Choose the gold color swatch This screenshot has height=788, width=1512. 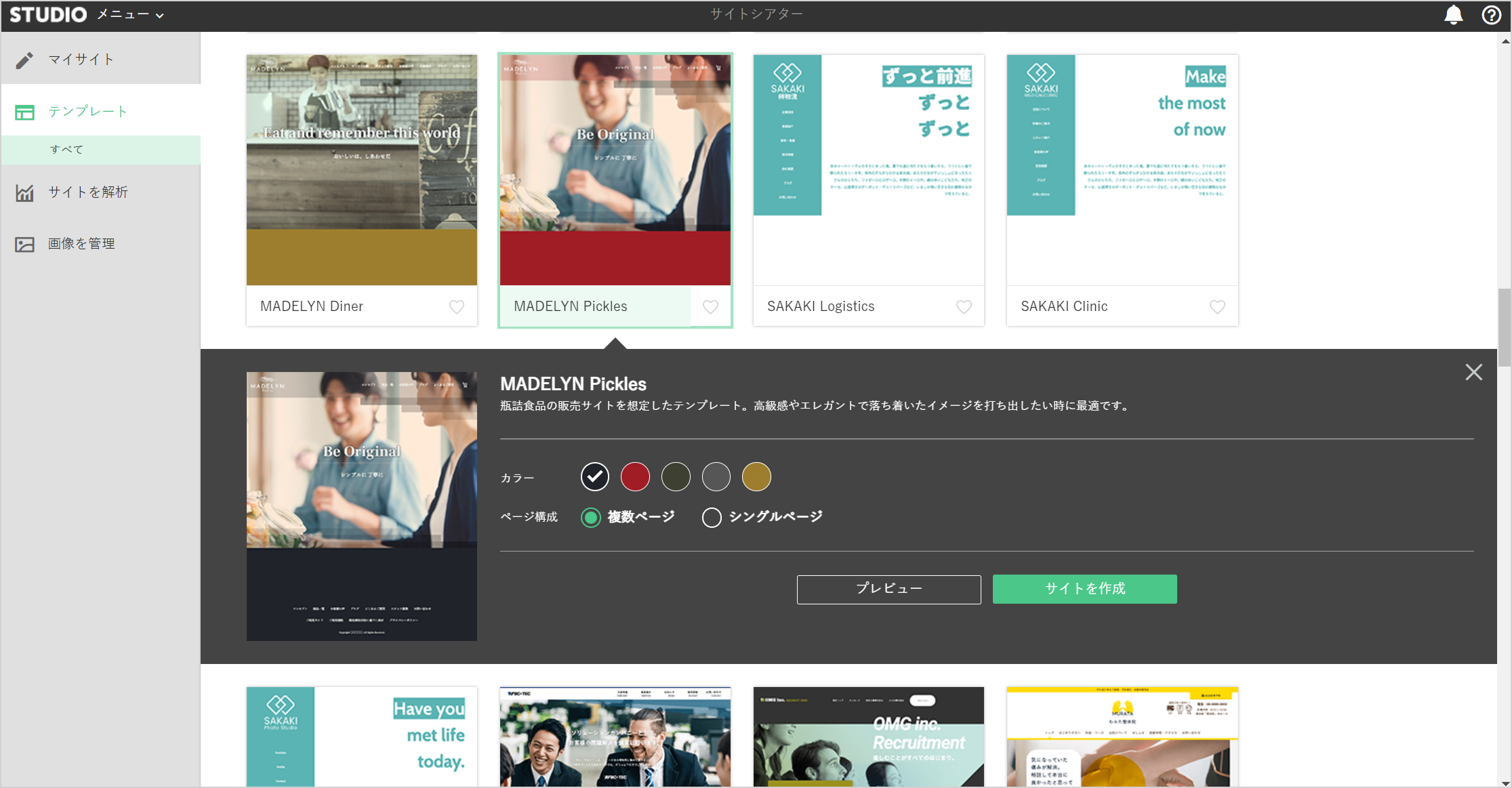pyautogui.click(x=756, y=477)
